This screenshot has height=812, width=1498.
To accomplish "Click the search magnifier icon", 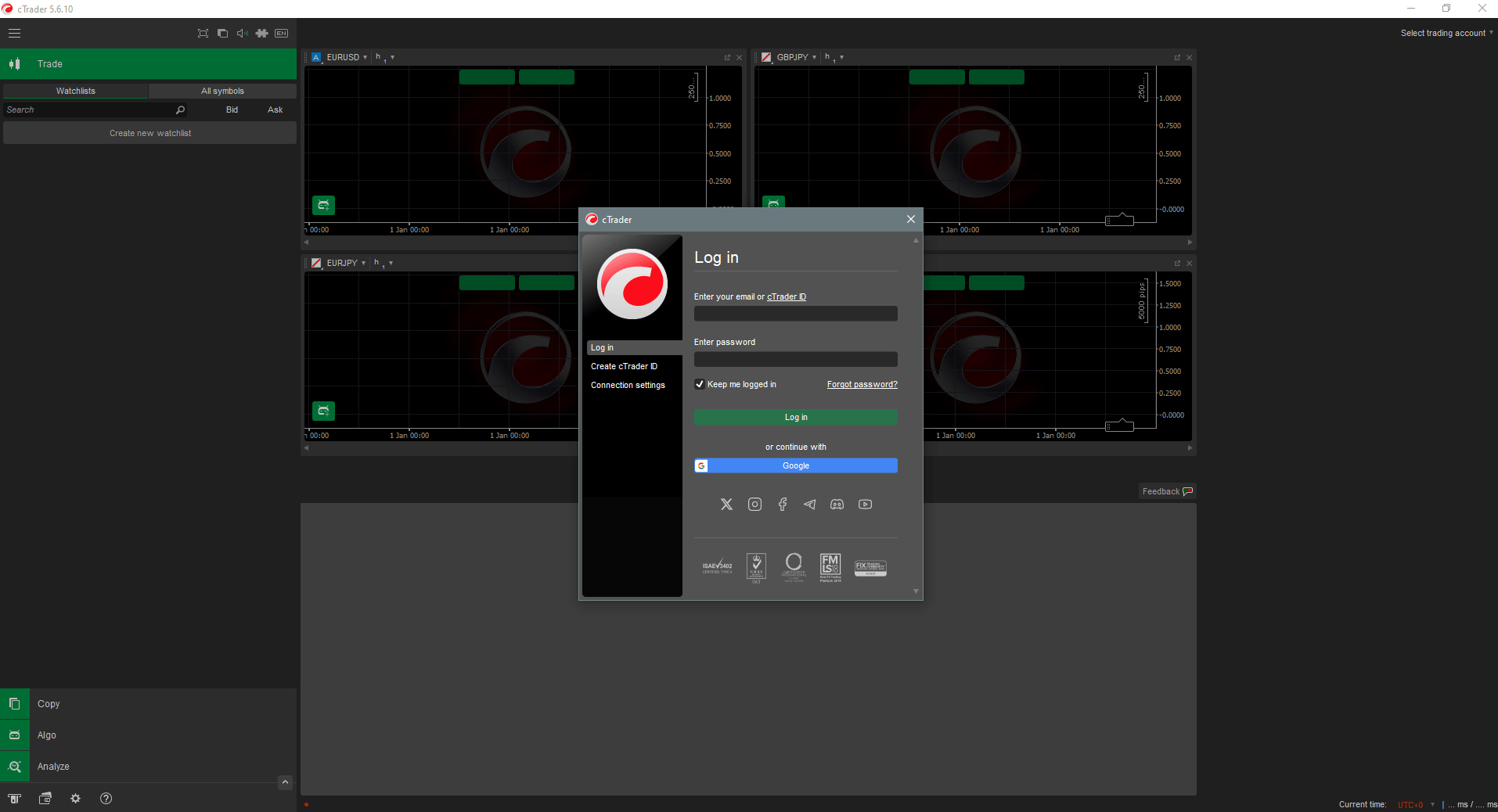I will [180, 110].
